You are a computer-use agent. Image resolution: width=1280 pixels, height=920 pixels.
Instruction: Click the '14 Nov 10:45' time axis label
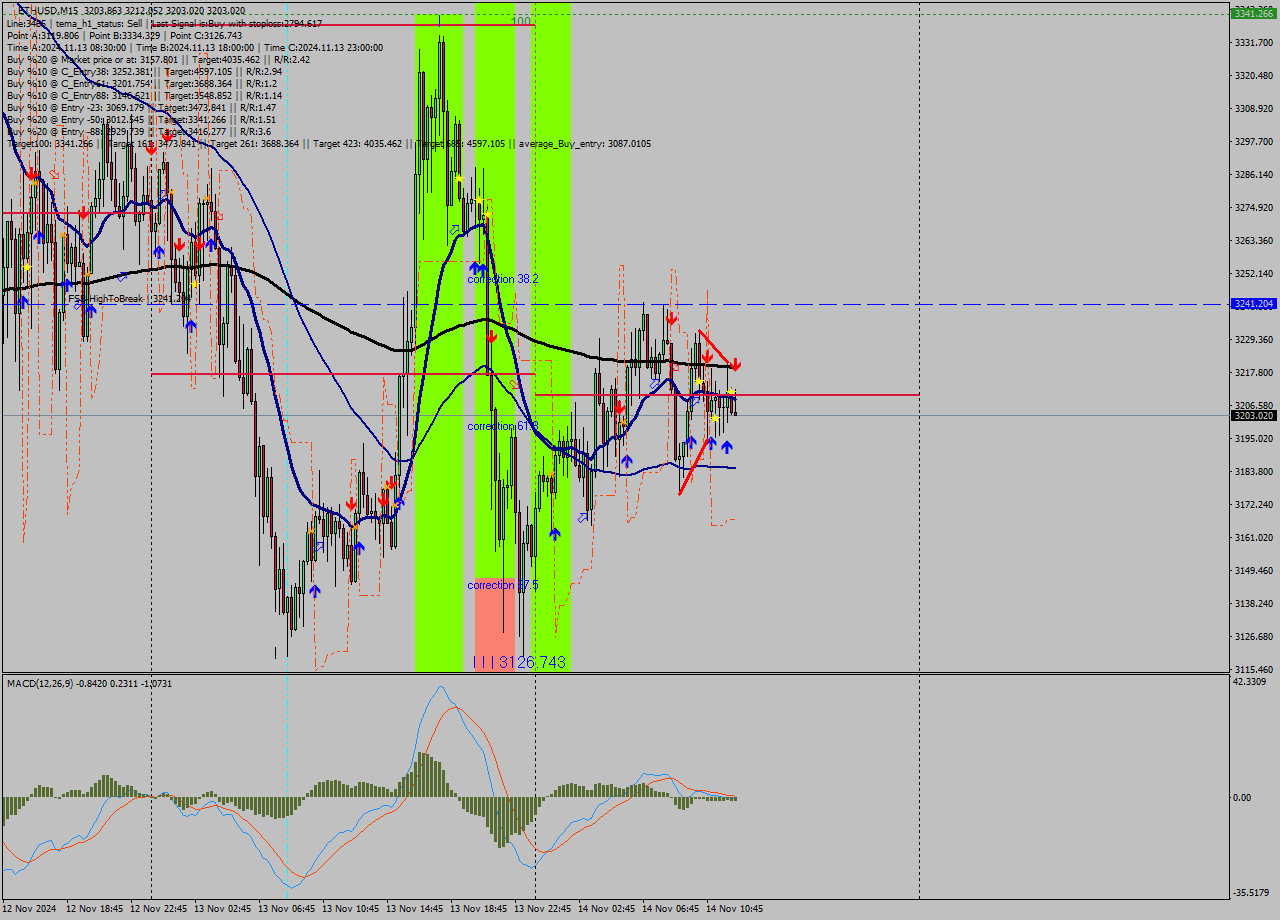(x=735, y=909)
